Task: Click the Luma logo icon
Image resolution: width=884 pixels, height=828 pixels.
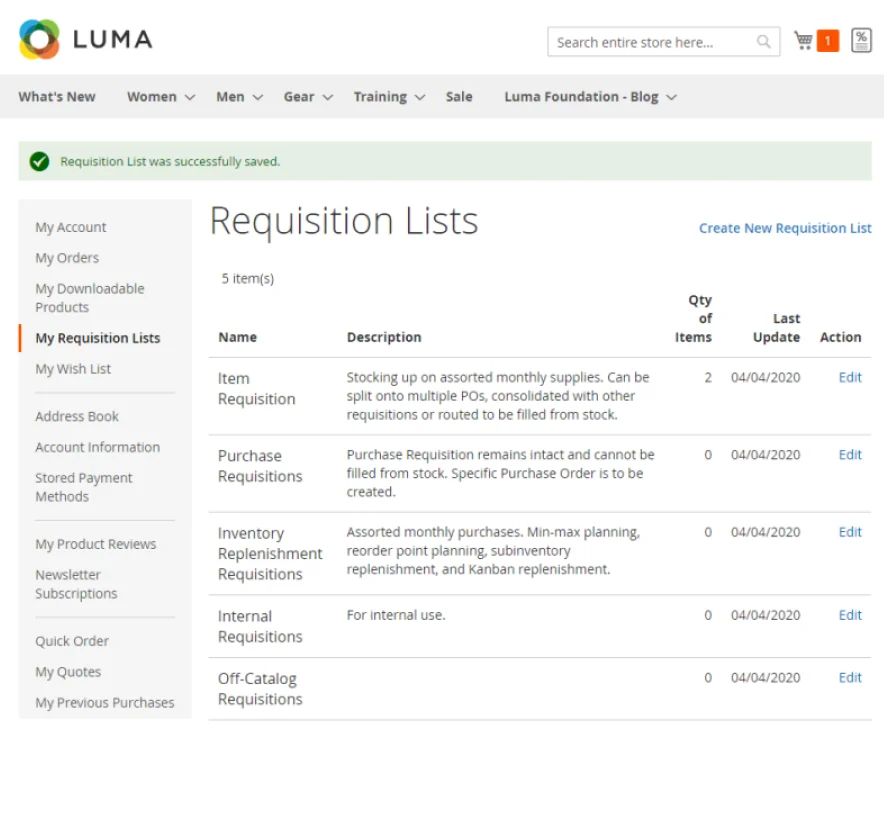Action: (39, 39)
